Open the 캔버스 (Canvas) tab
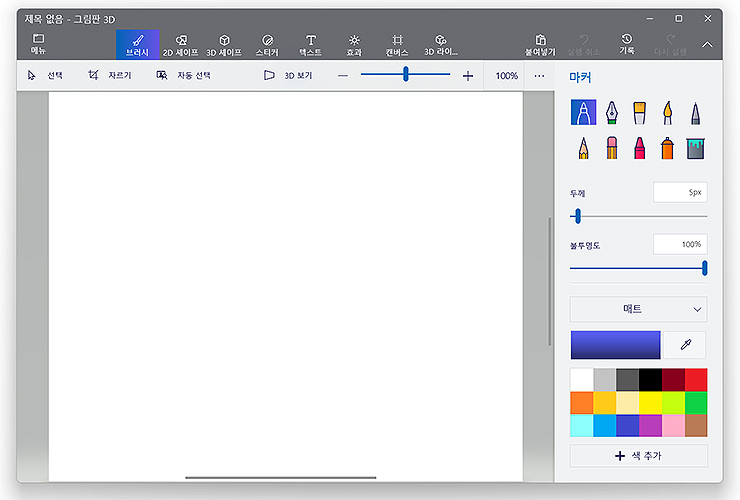740x500 pixels. coord(397,45)
